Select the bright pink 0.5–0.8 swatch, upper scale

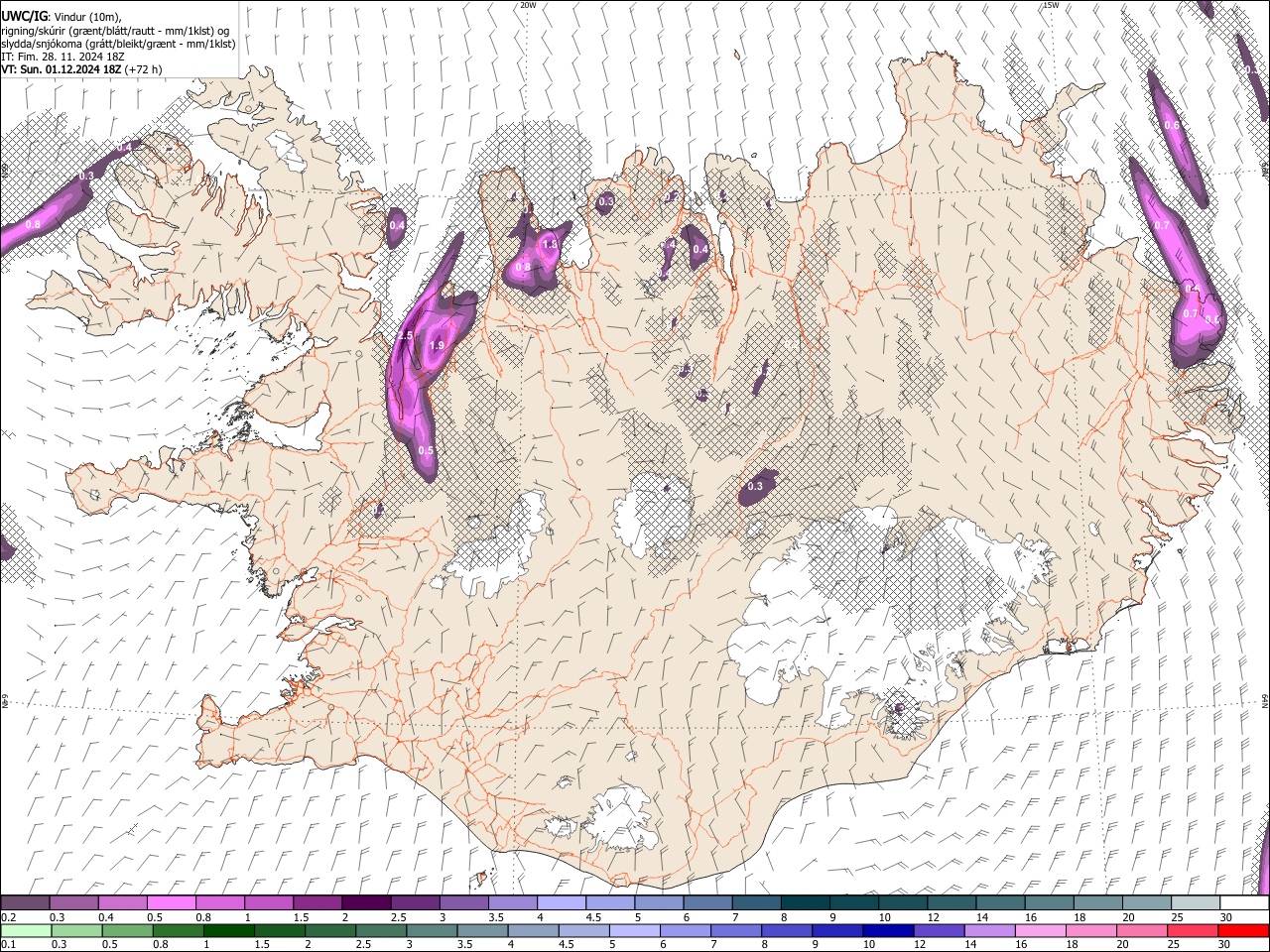[x=171, y=903]
